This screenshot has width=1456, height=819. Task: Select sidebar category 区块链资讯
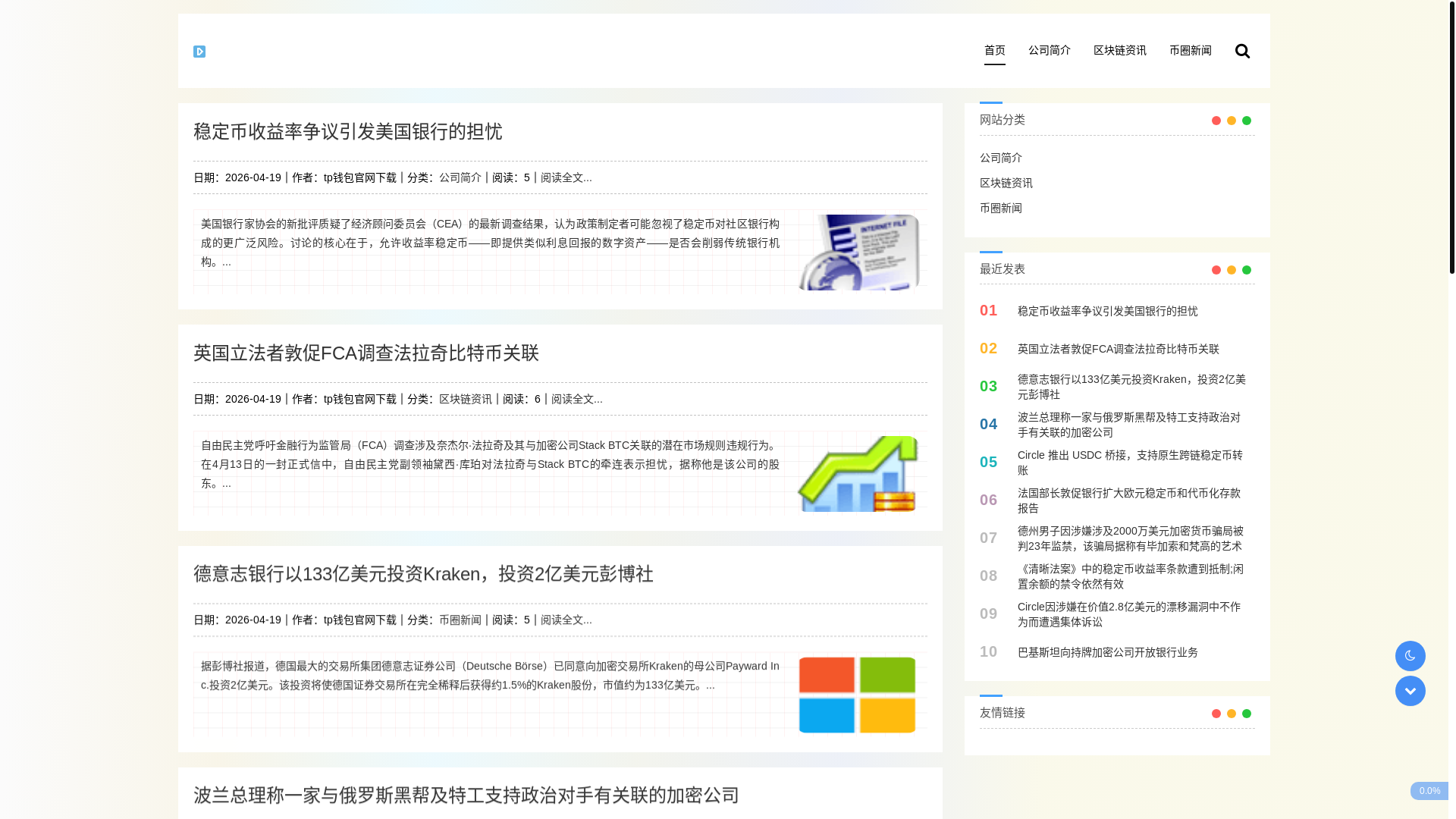[1006, 183]
